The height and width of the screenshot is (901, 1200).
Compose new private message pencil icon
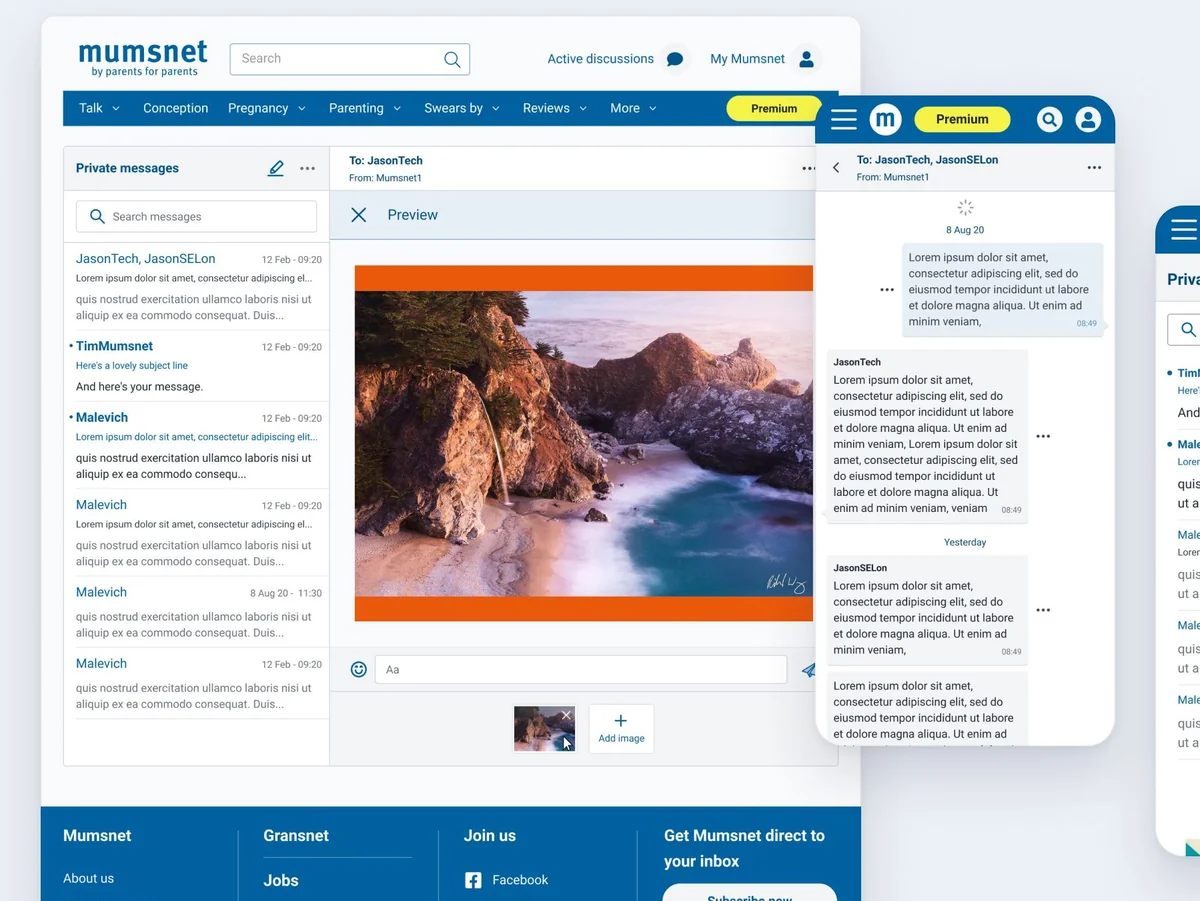click(x=276, y=168)
